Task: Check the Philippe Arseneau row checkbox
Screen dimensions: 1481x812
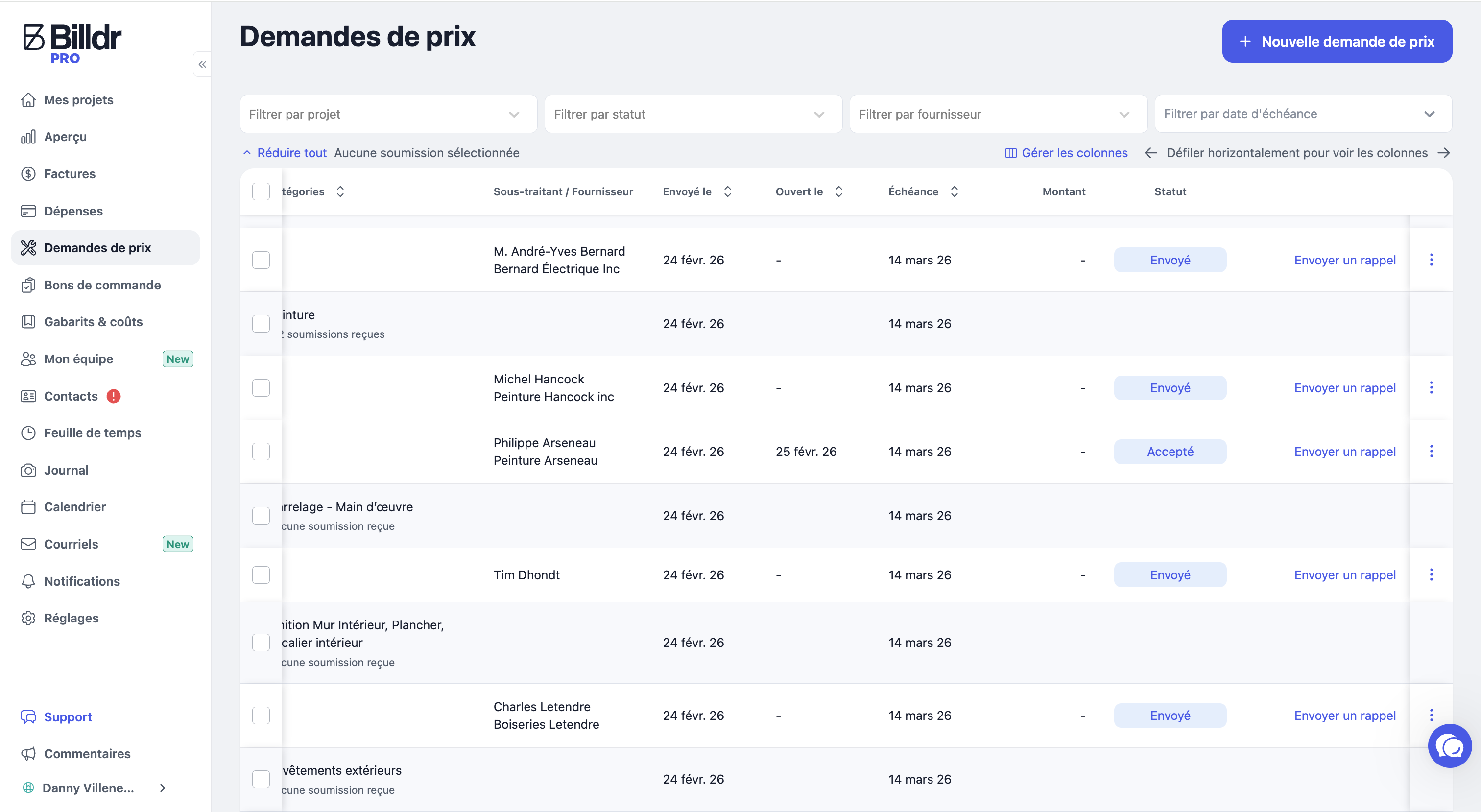Action: (x=261, y=452)
